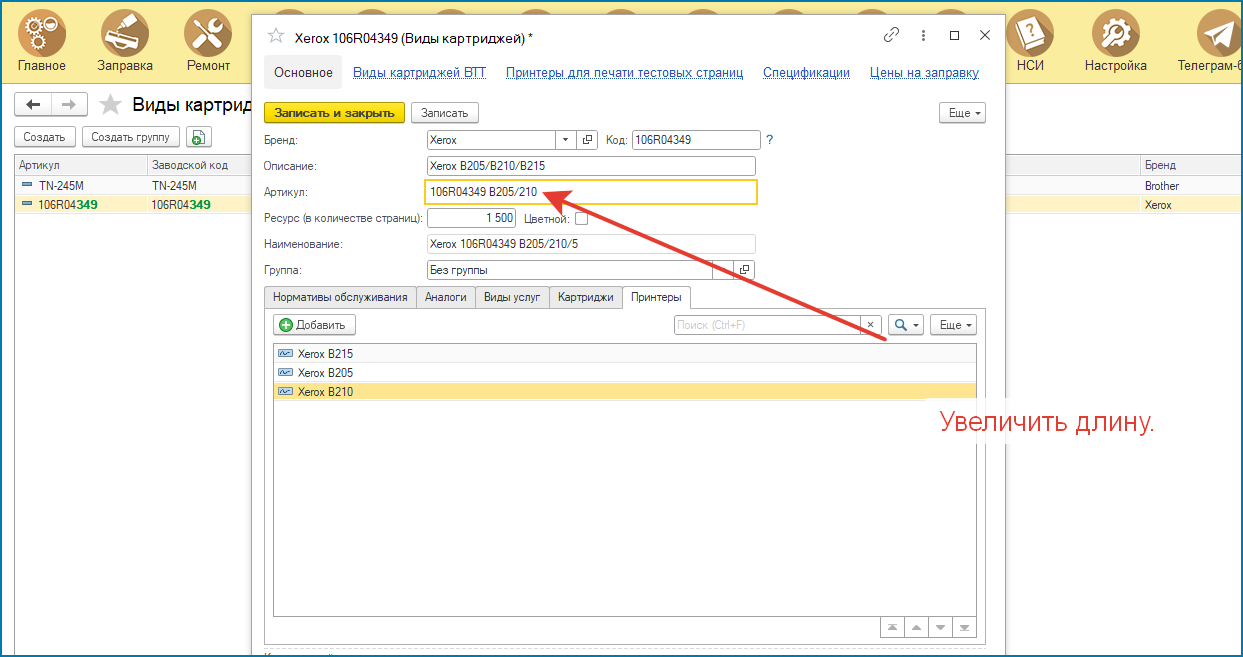The height and width of the screenshot is (657, 1243).
Task: Clear the printer search with X
Action: click(872, 325)
